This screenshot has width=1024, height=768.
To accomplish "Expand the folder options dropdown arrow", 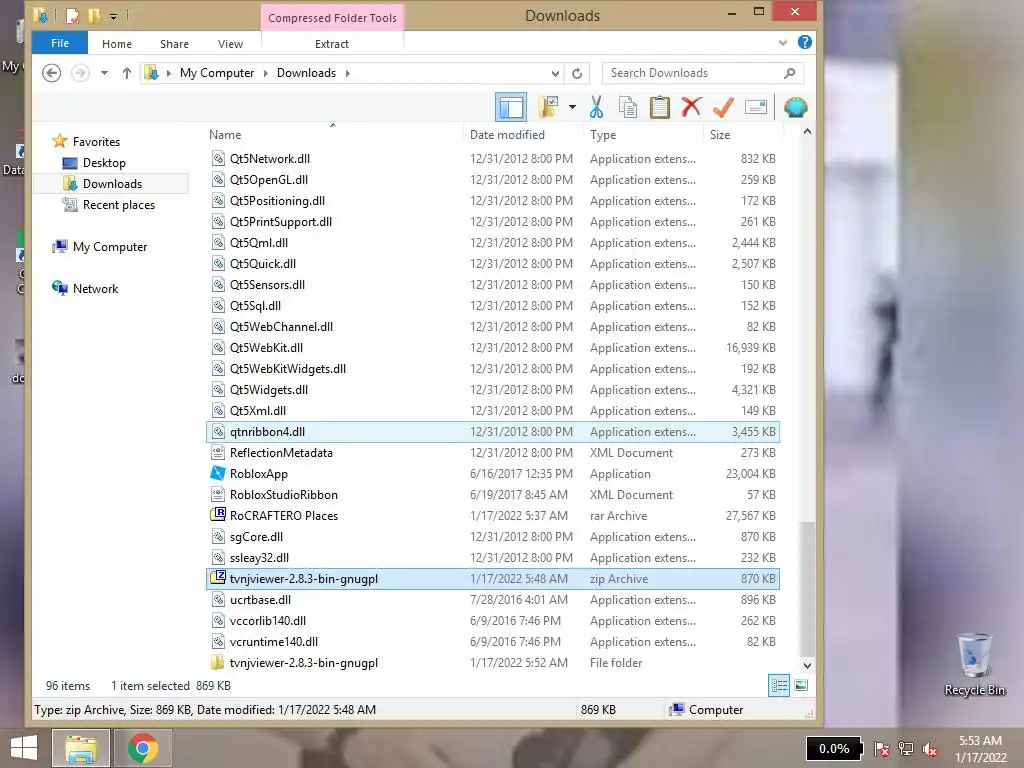I will tap(572, 107).
